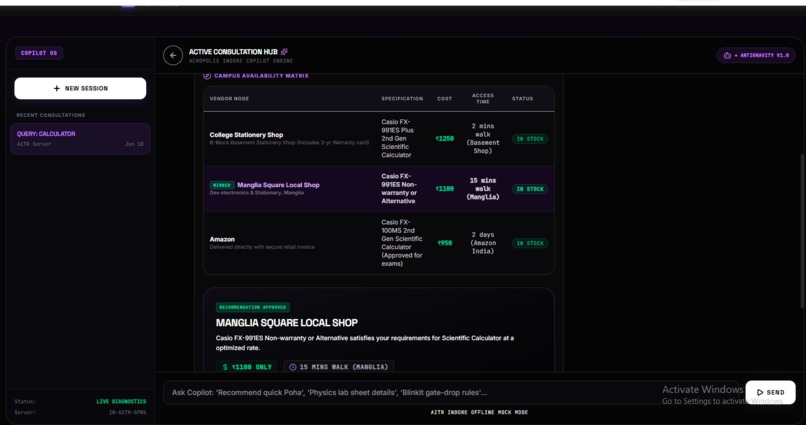
Task: Select the Access Time column header
Action: click(x=483, y=99)
